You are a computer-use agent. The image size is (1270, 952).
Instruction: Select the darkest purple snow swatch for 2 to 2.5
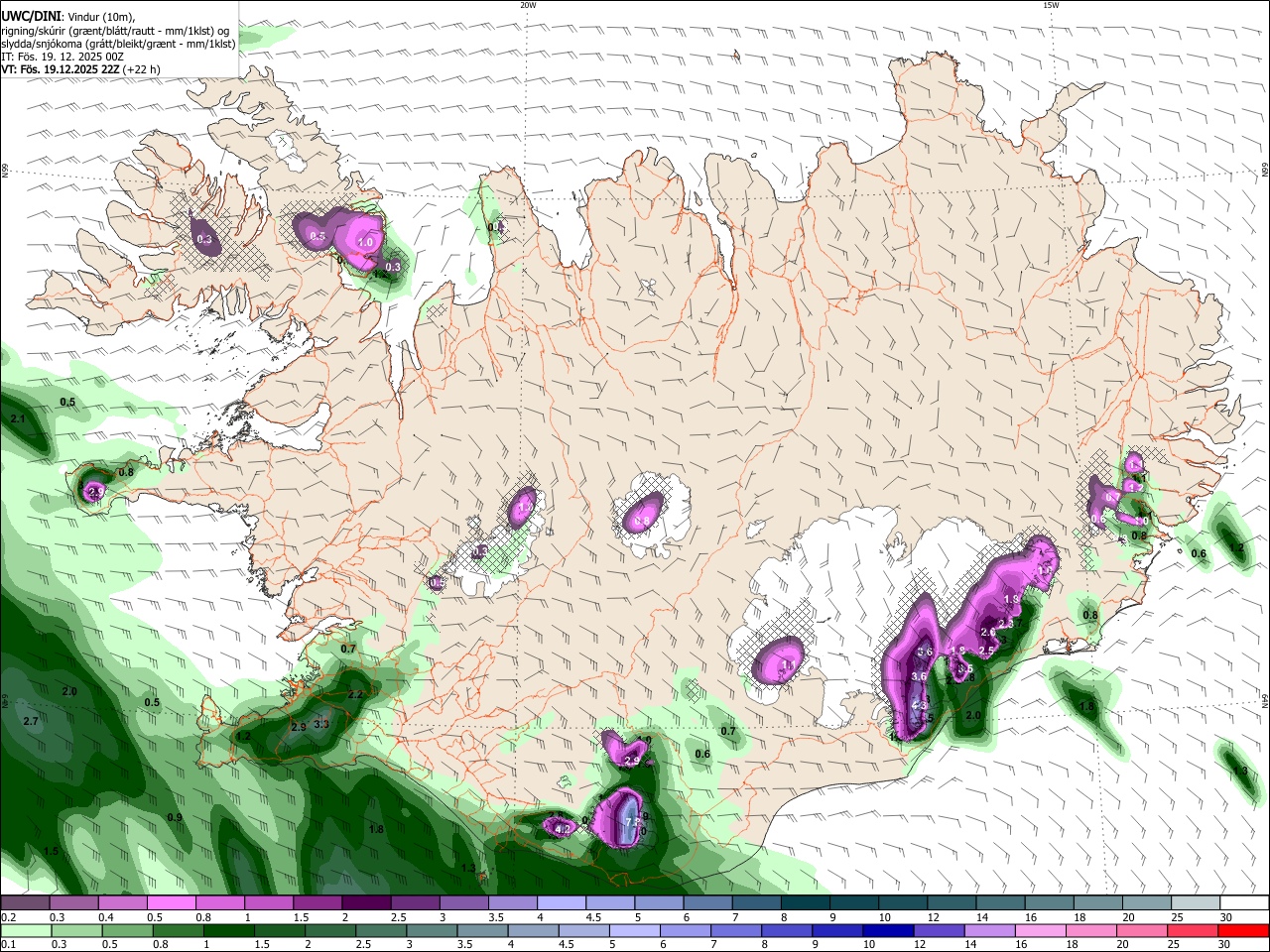(367, 903)
